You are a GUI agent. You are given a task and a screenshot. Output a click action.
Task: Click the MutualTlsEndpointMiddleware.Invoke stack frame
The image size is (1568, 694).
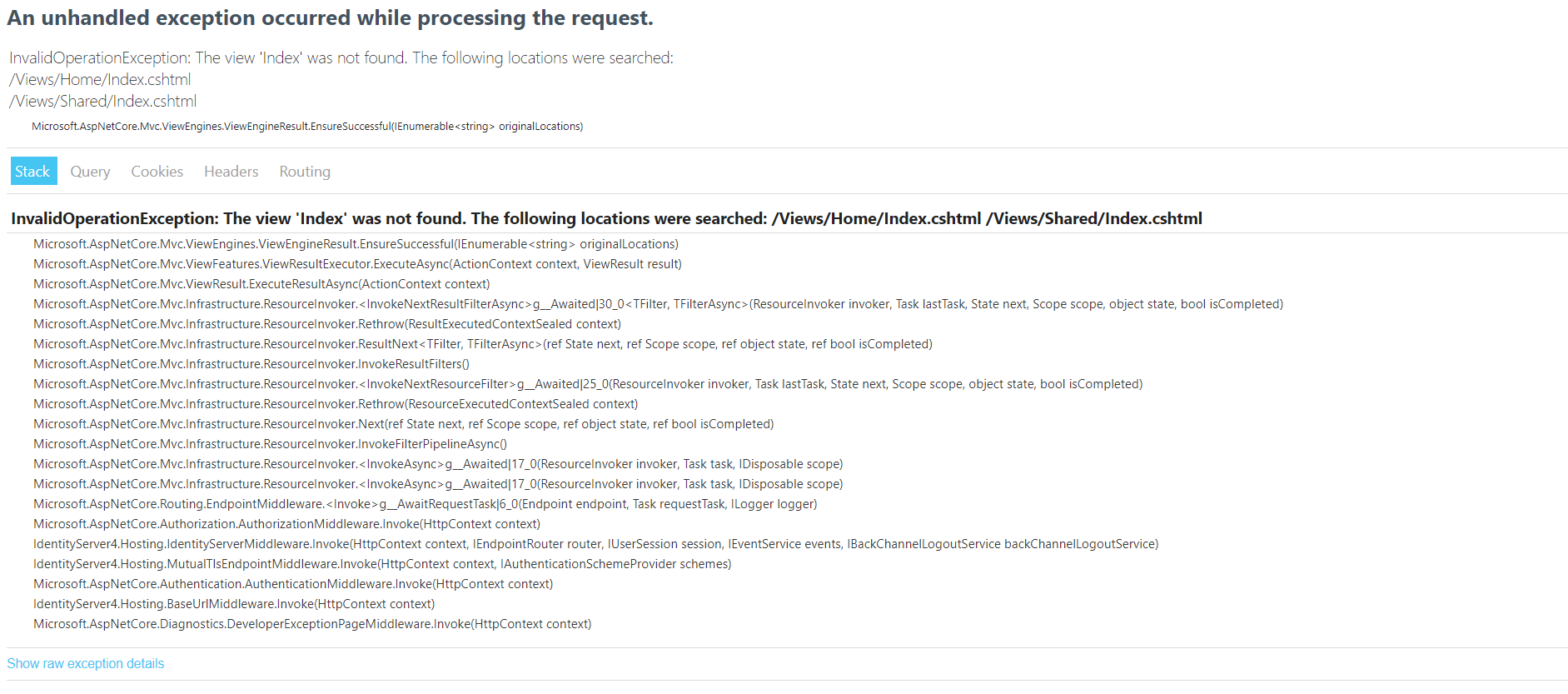tap(382, 564)
